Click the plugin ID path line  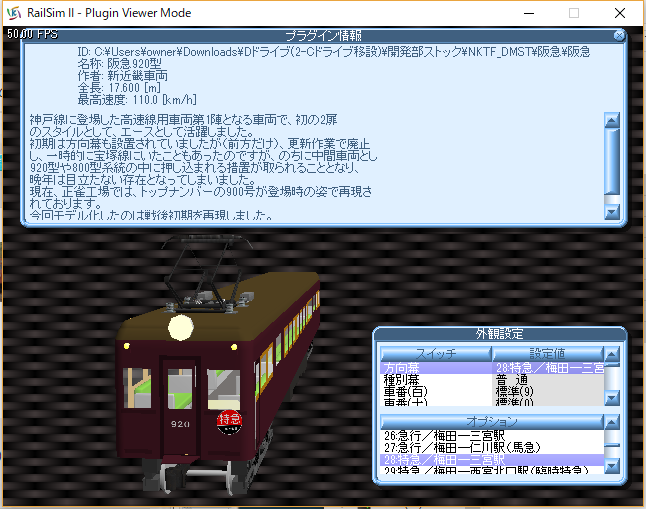pos(334,52)
